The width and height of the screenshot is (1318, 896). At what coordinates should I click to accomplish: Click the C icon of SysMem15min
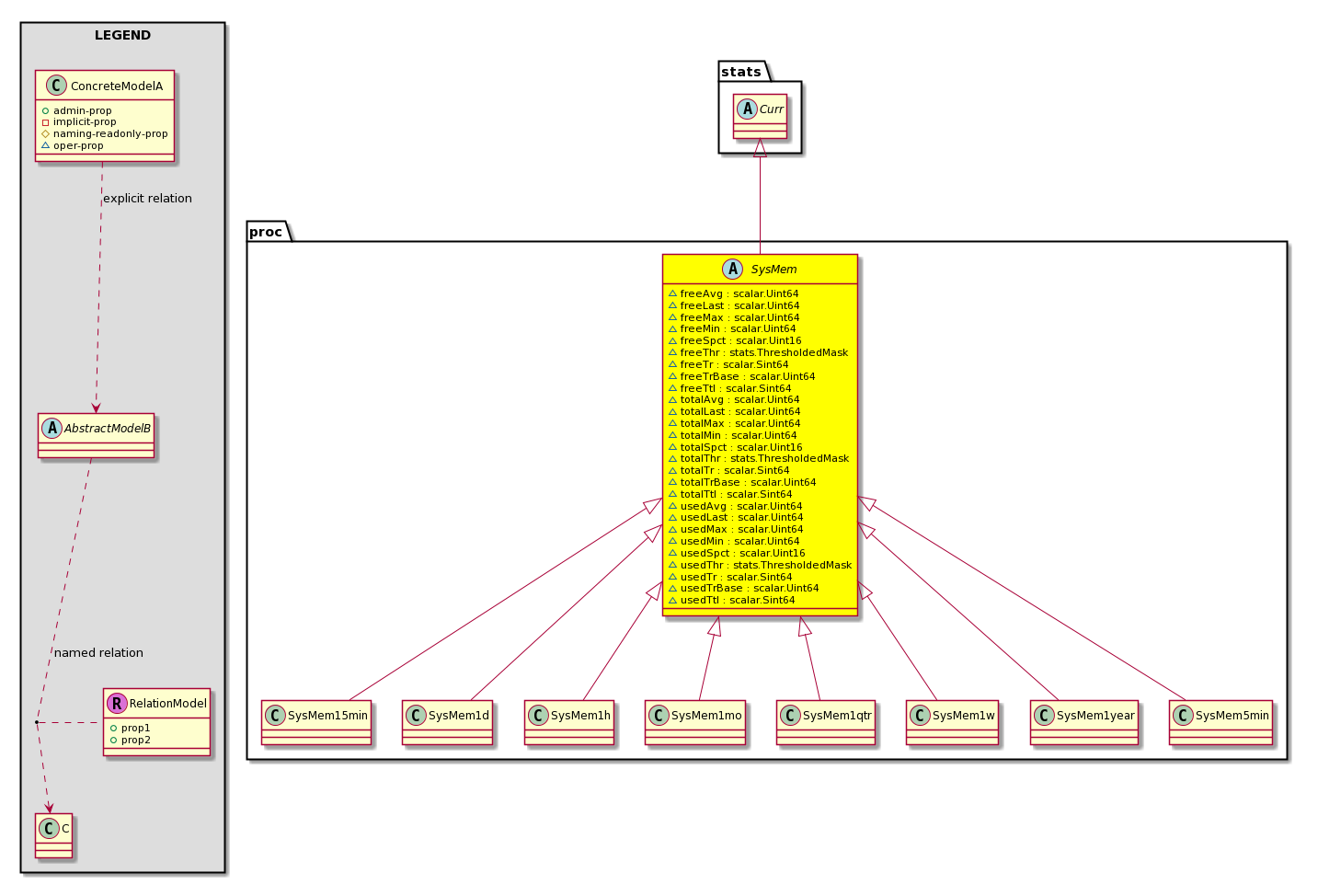(275, 715)
